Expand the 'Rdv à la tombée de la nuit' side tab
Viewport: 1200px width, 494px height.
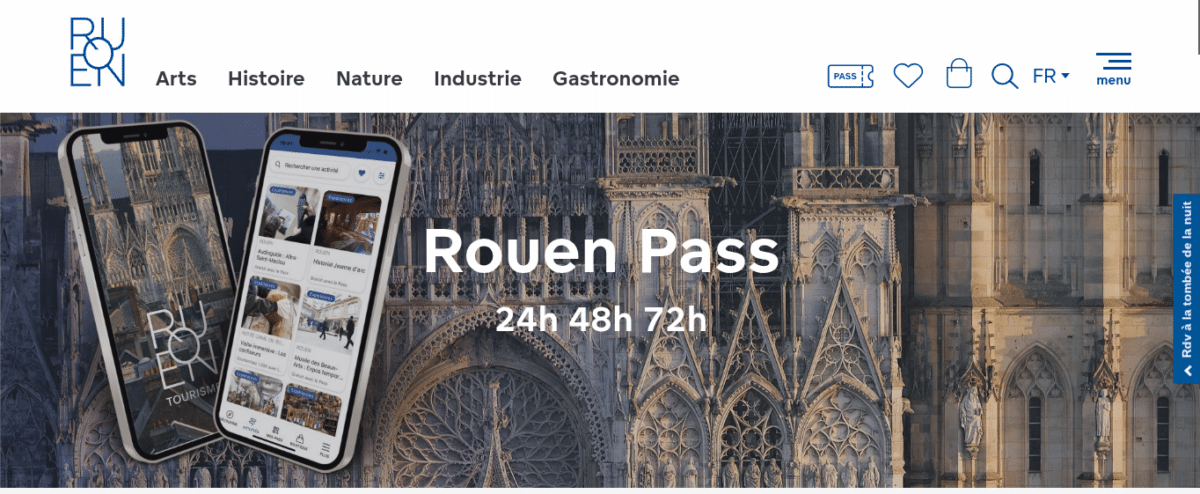coord(1187,288)
